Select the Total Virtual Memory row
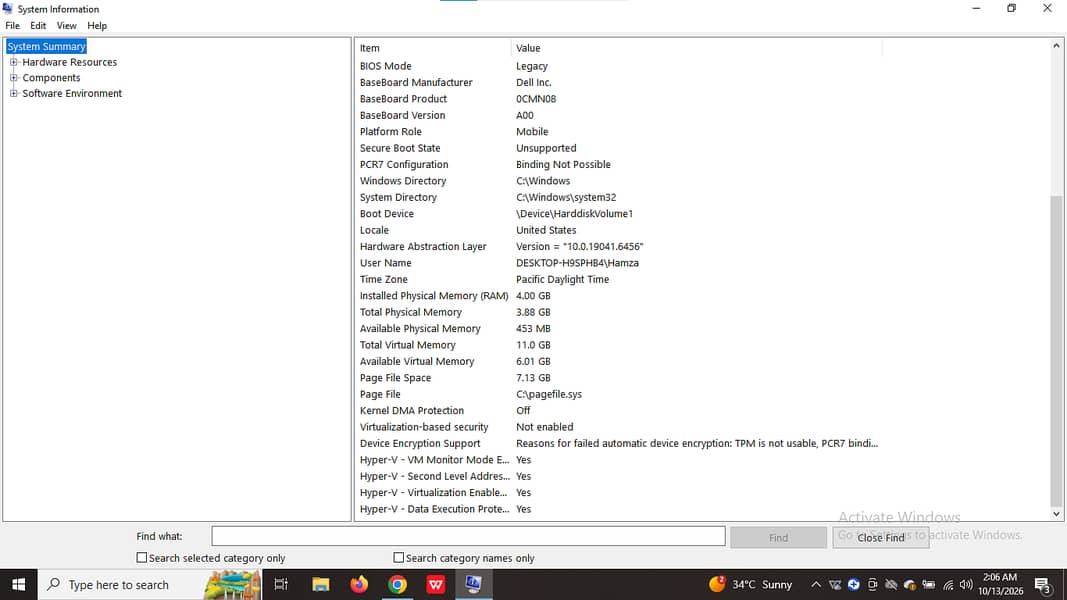Image resolution: width=1067 pixels, height=600 pixels. pos(619,345)
